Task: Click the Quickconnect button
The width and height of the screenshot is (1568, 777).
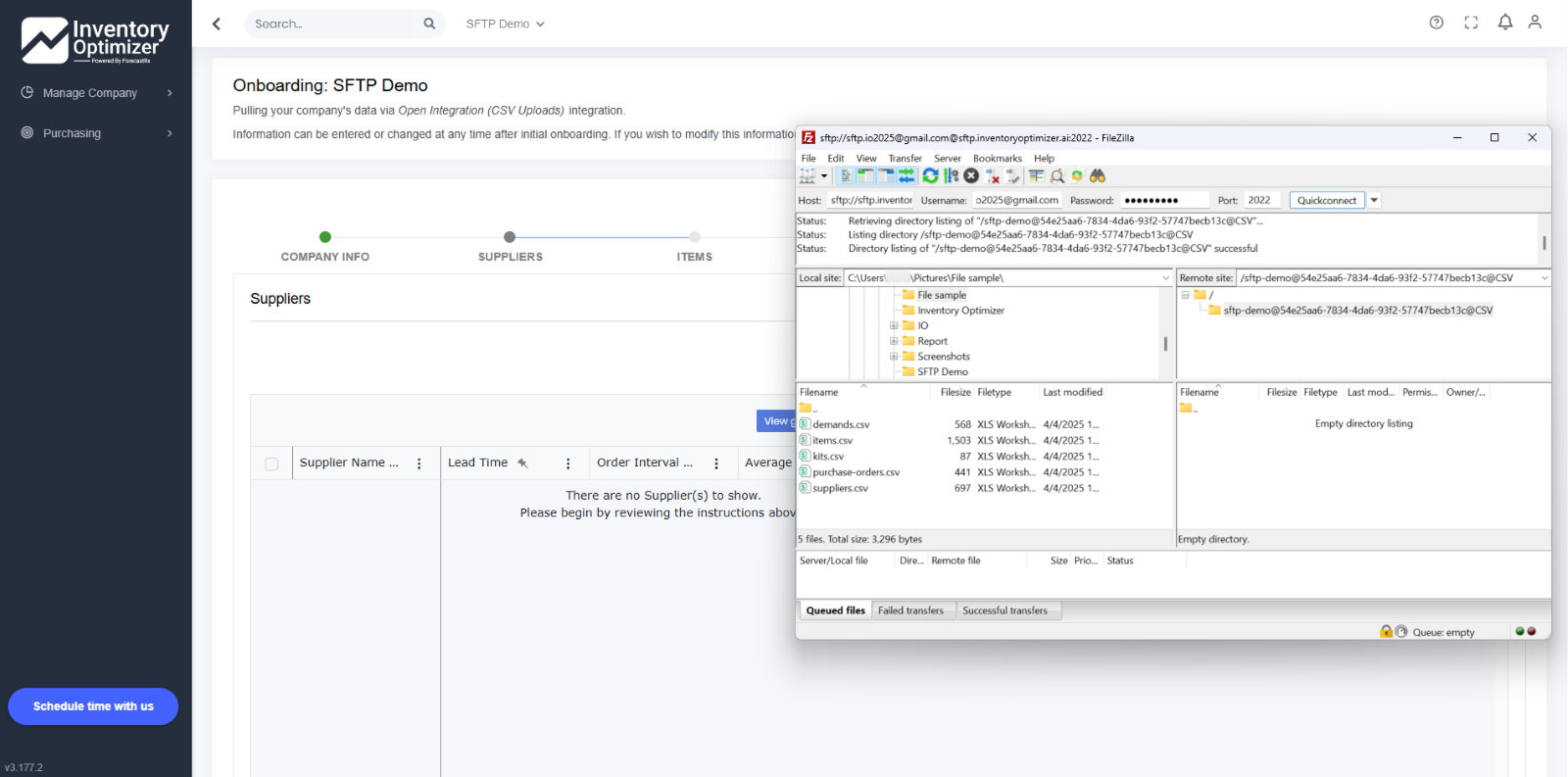Action: (x=1327, y=200)
